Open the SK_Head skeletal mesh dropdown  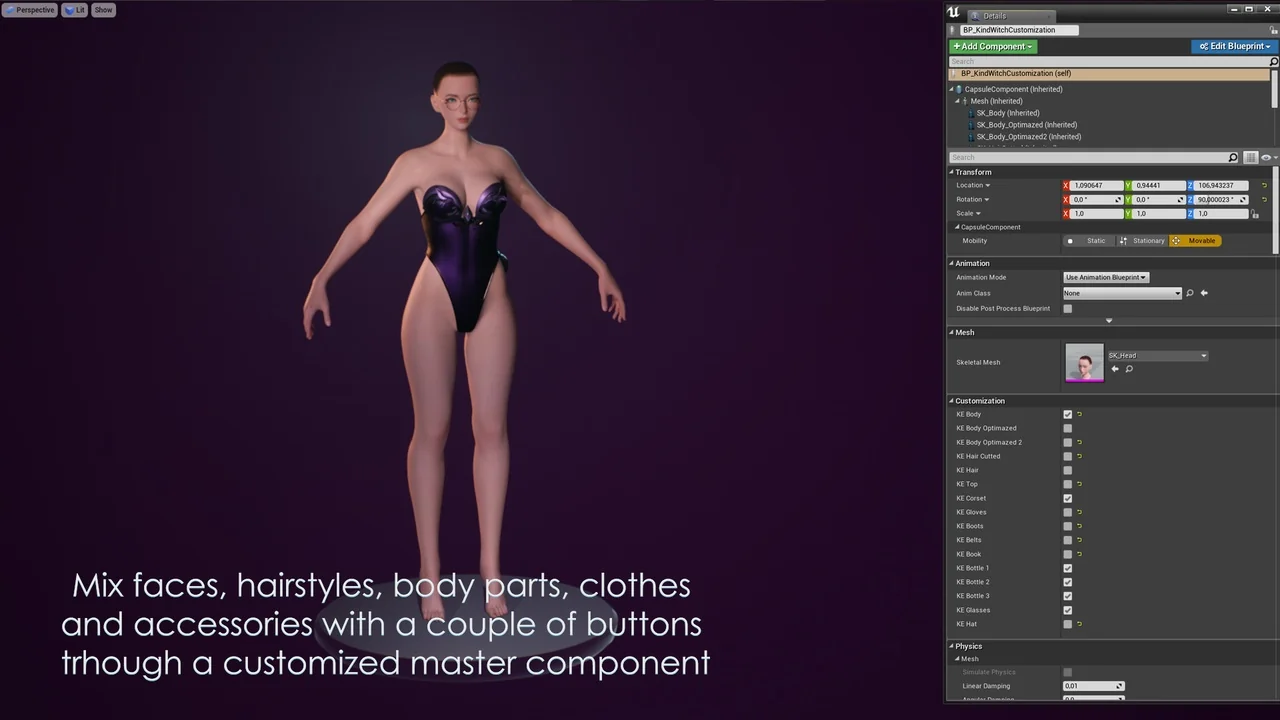1157,355
